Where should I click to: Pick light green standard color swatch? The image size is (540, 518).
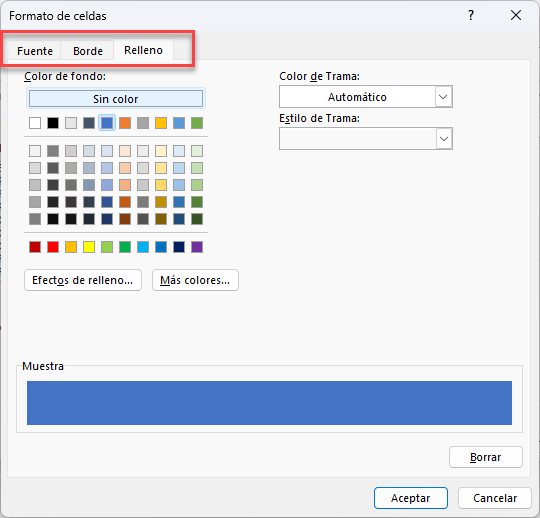pyautogui.click(x=107, y=247)
